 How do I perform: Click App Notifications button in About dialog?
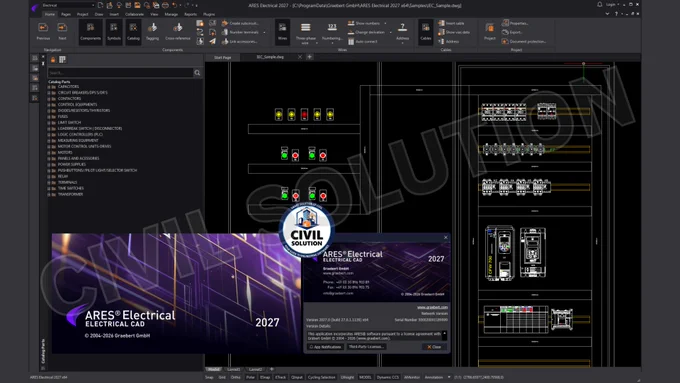point(325,347)
